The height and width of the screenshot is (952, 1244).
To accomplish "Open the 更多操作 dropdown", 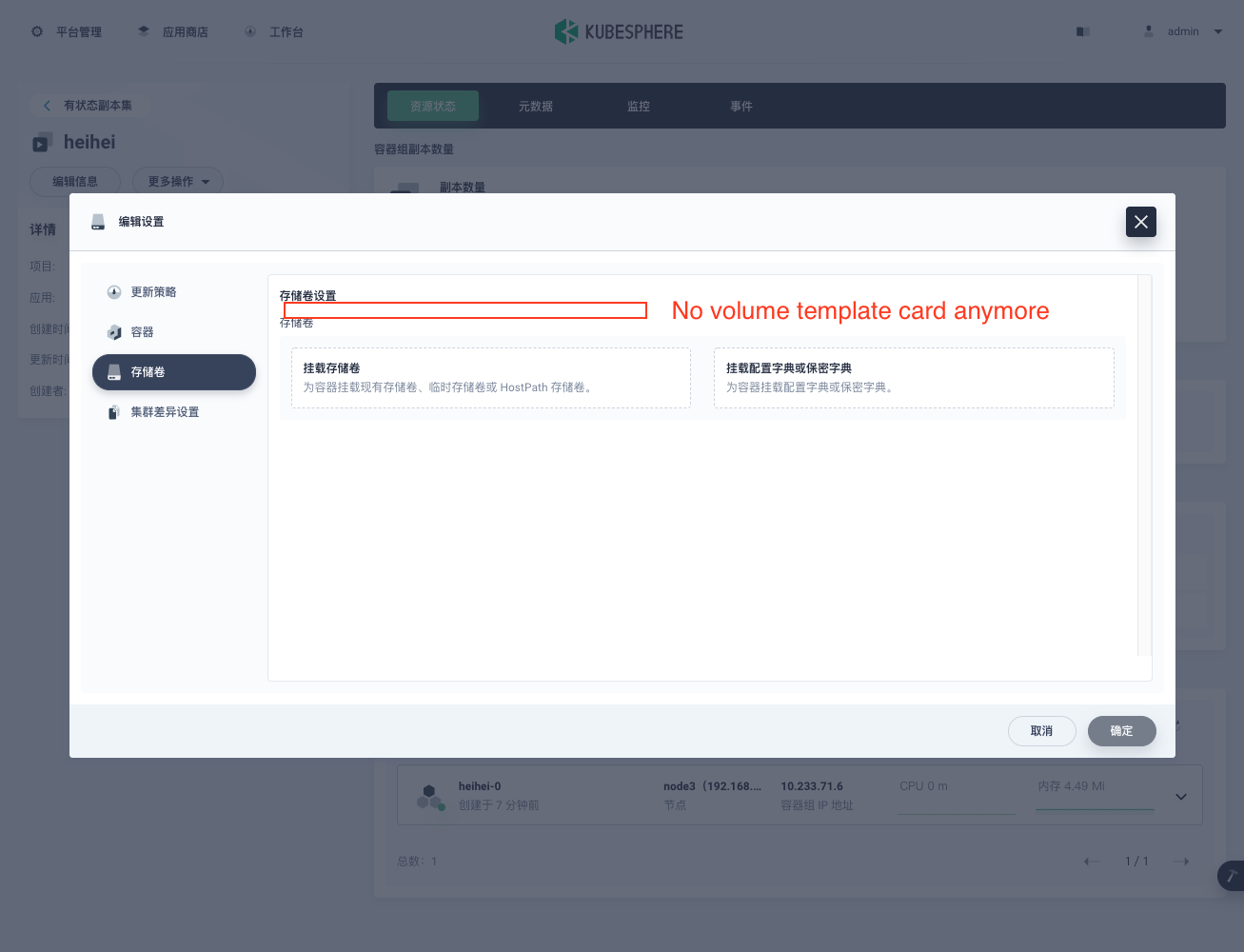I will tap(177, 181).
